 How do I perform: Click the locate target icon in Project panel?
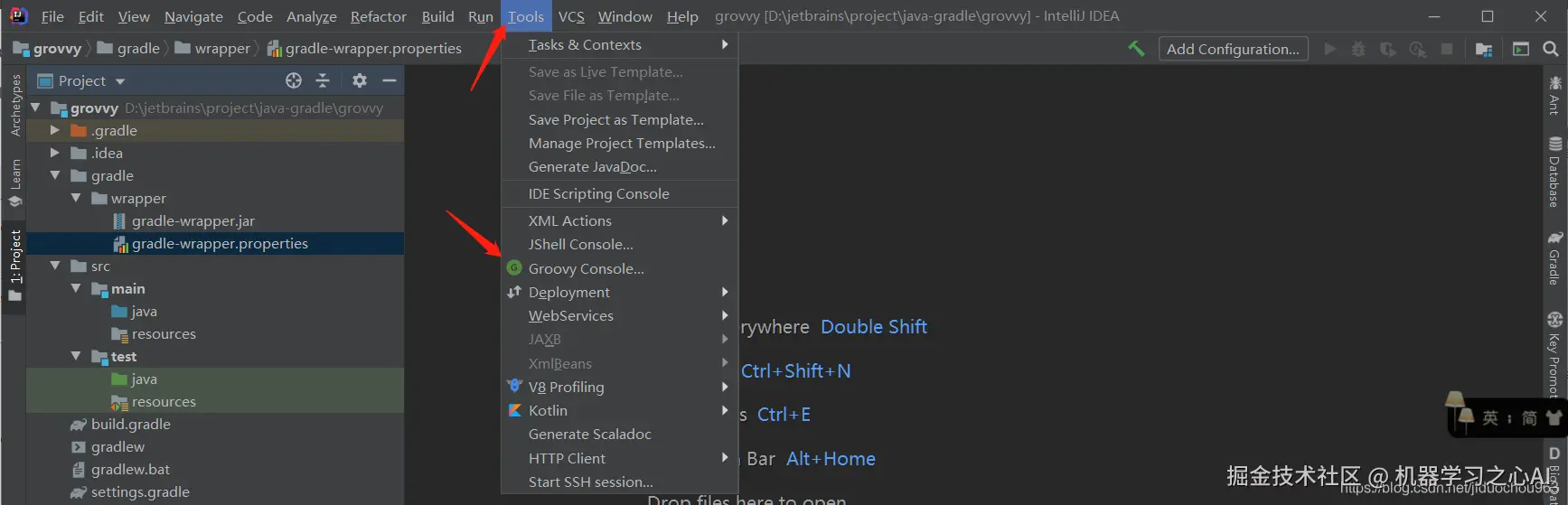tap(294, 80)
